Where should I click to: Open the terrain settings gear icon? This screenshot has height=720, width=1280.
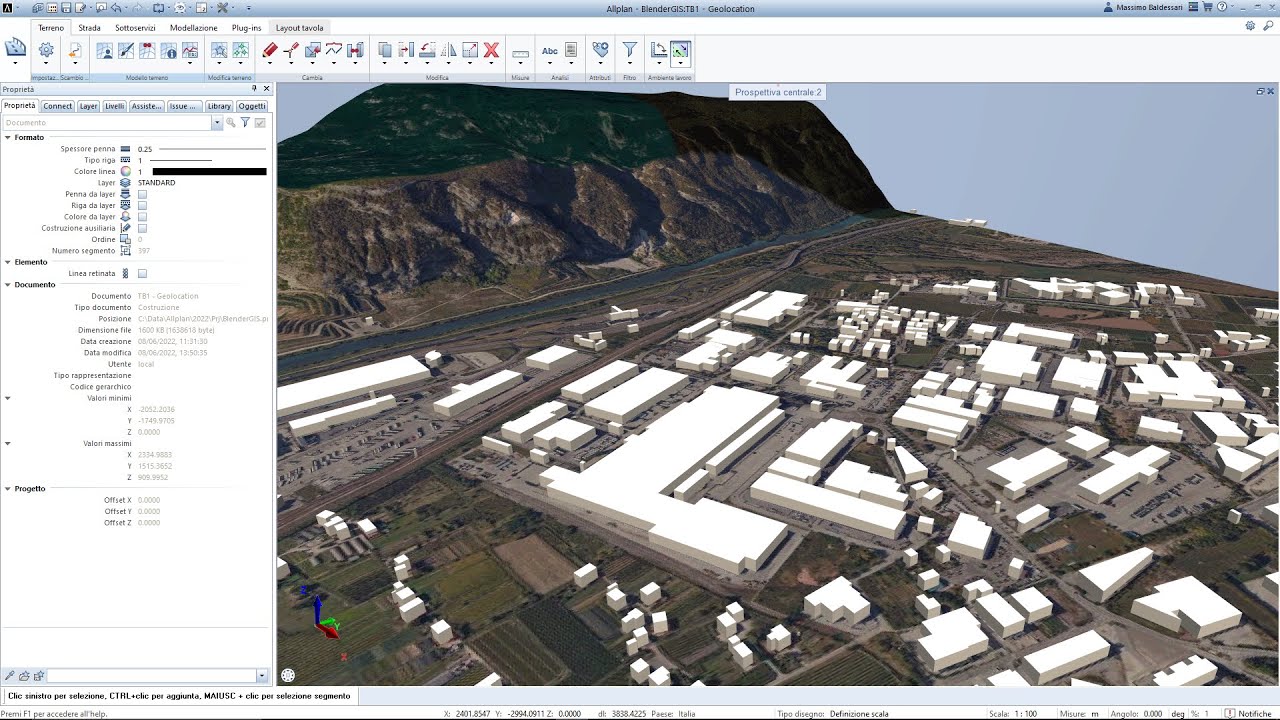click(x=46, y=50)
